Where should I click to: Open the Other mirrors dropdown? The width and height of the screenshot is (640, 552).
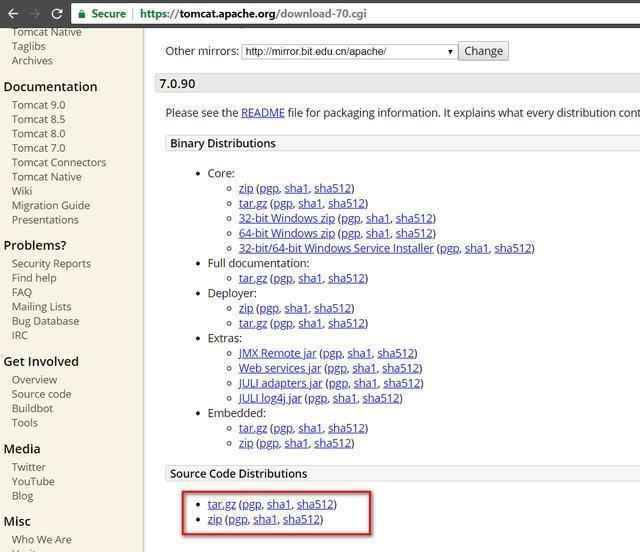pyautogui.click(x=349, y=51)
